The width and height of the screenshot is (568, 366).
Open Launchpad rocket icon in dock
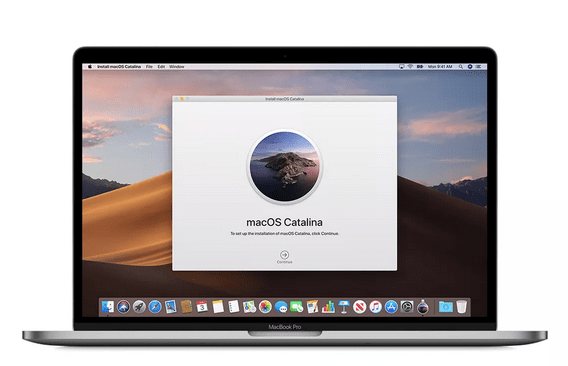[x=139, y=307]
